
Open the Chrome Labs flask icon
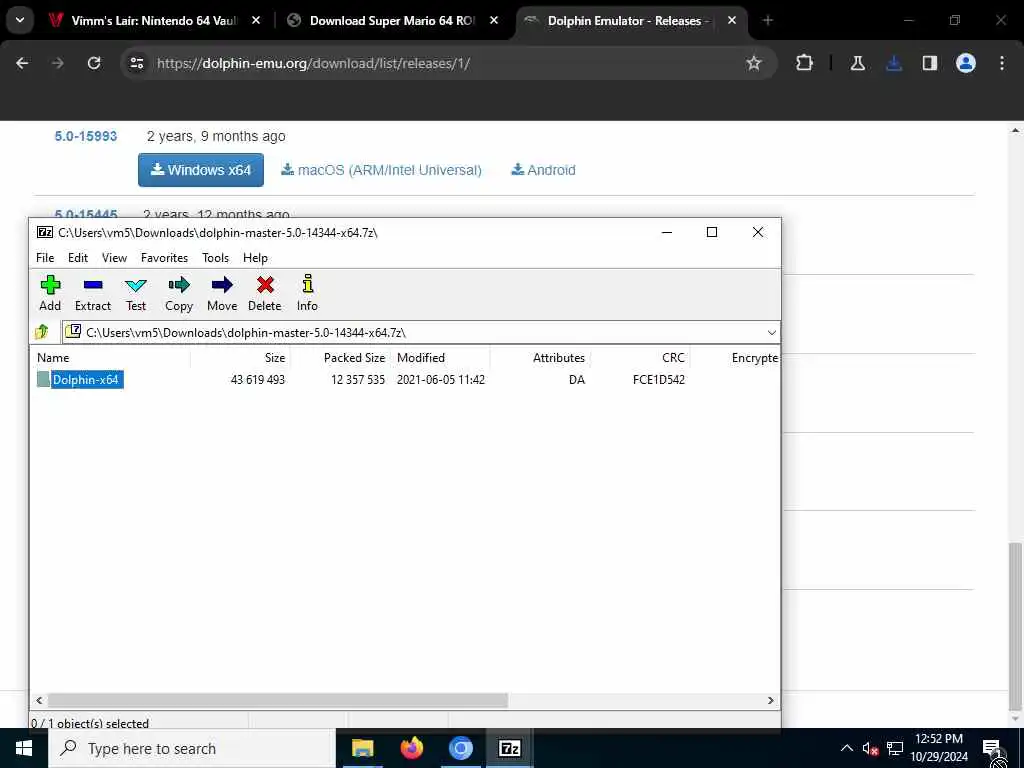pos(857,63)
